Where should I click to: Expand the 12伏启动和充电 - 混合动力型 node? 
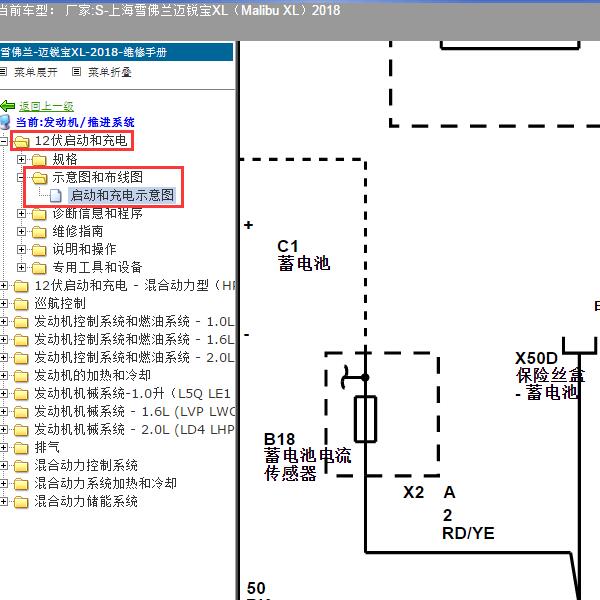click(x=3, y=285)
